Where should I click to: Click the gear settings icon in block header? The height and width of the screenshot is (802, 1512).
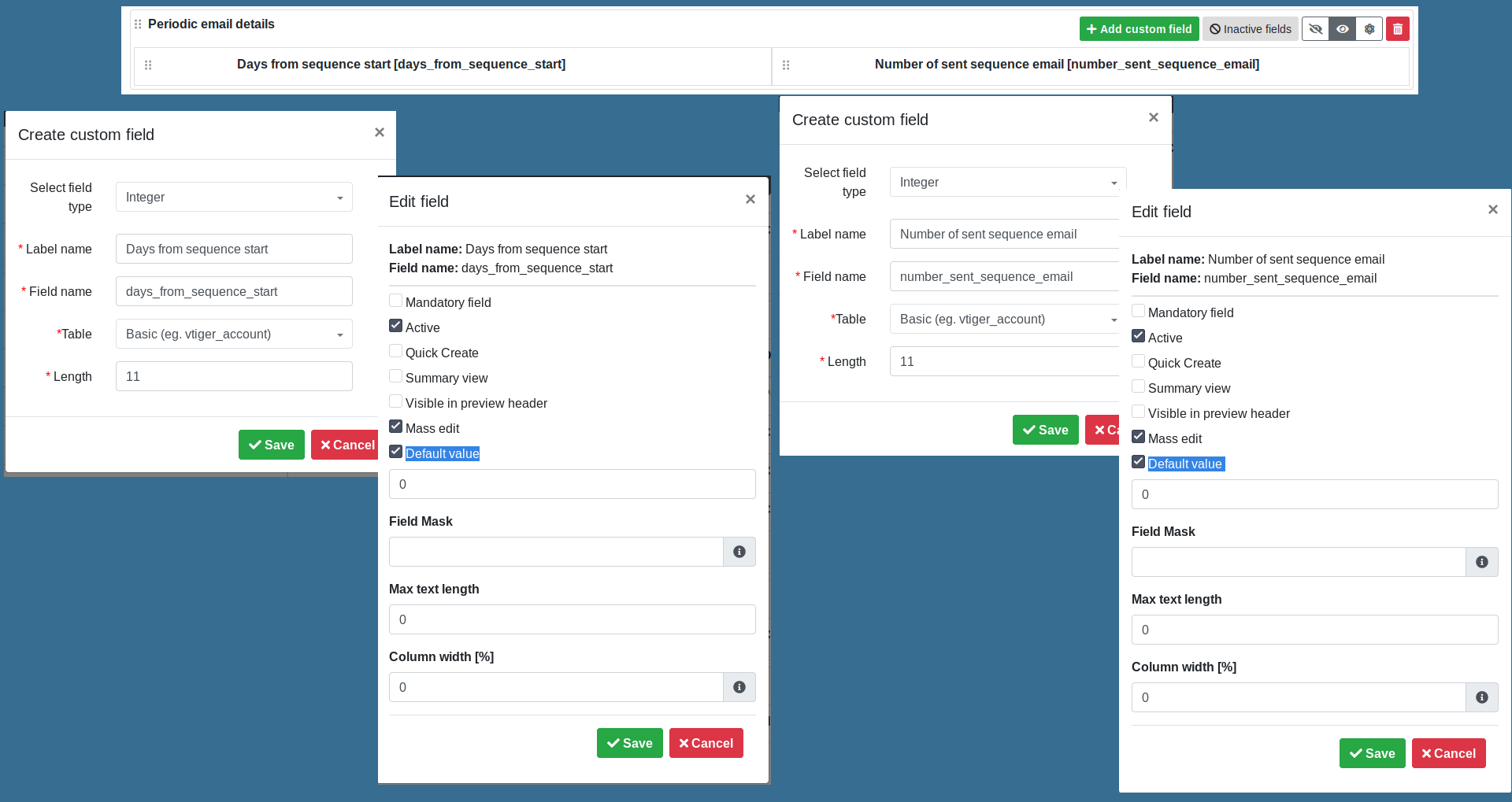[x=1369, y=29]
